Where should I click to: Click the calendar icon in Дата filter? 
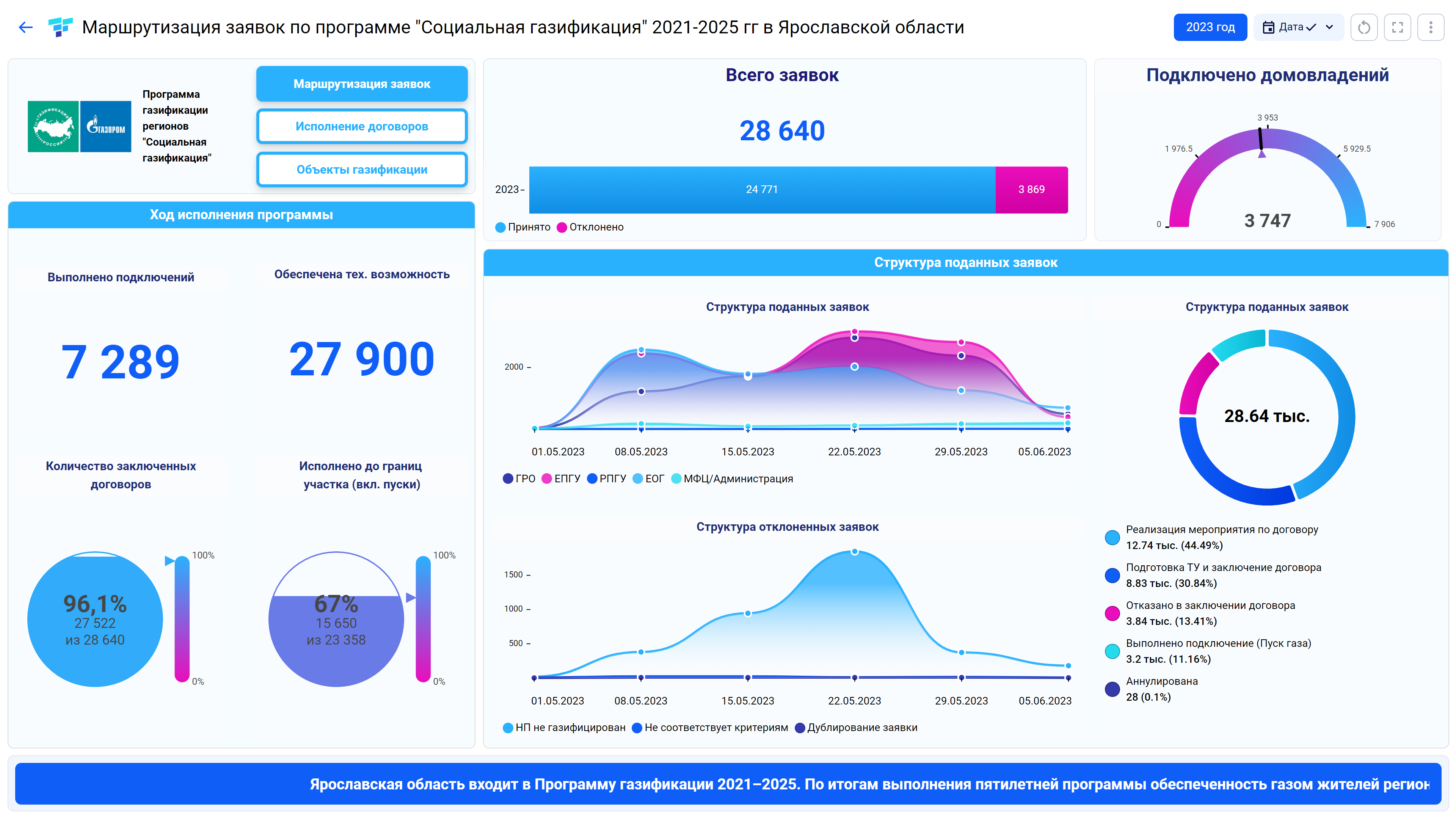[1268, 27]
